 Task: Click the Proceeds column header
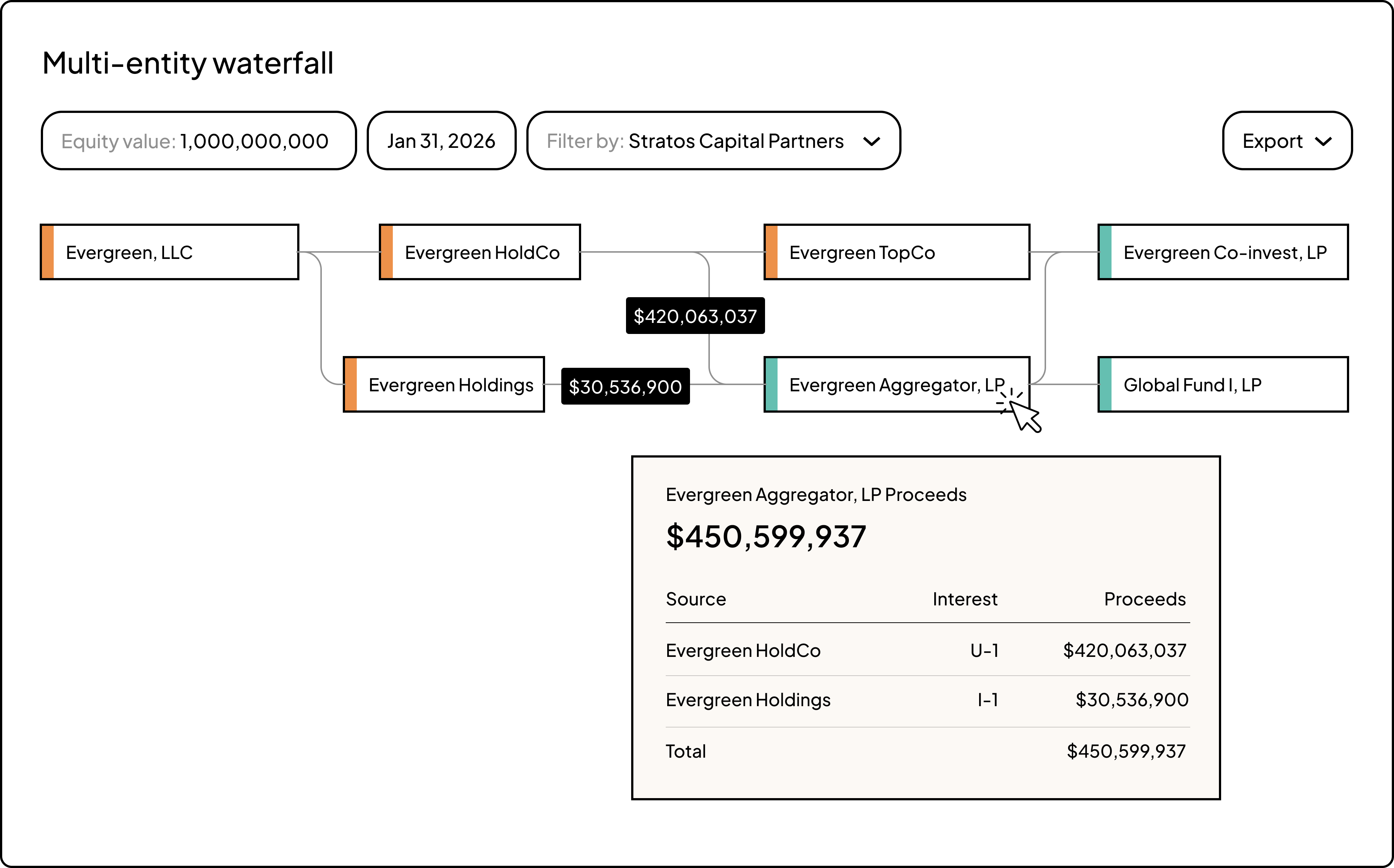pyautogui.click(x=1144, y=599)
